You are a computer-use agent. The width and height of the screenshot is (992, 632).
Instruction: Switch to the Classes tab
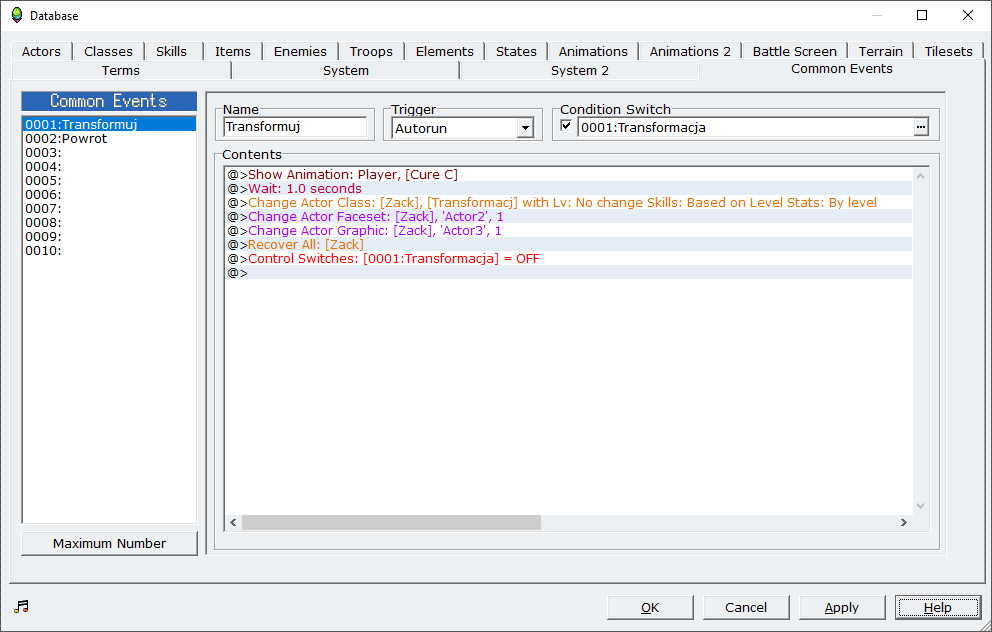108,51
